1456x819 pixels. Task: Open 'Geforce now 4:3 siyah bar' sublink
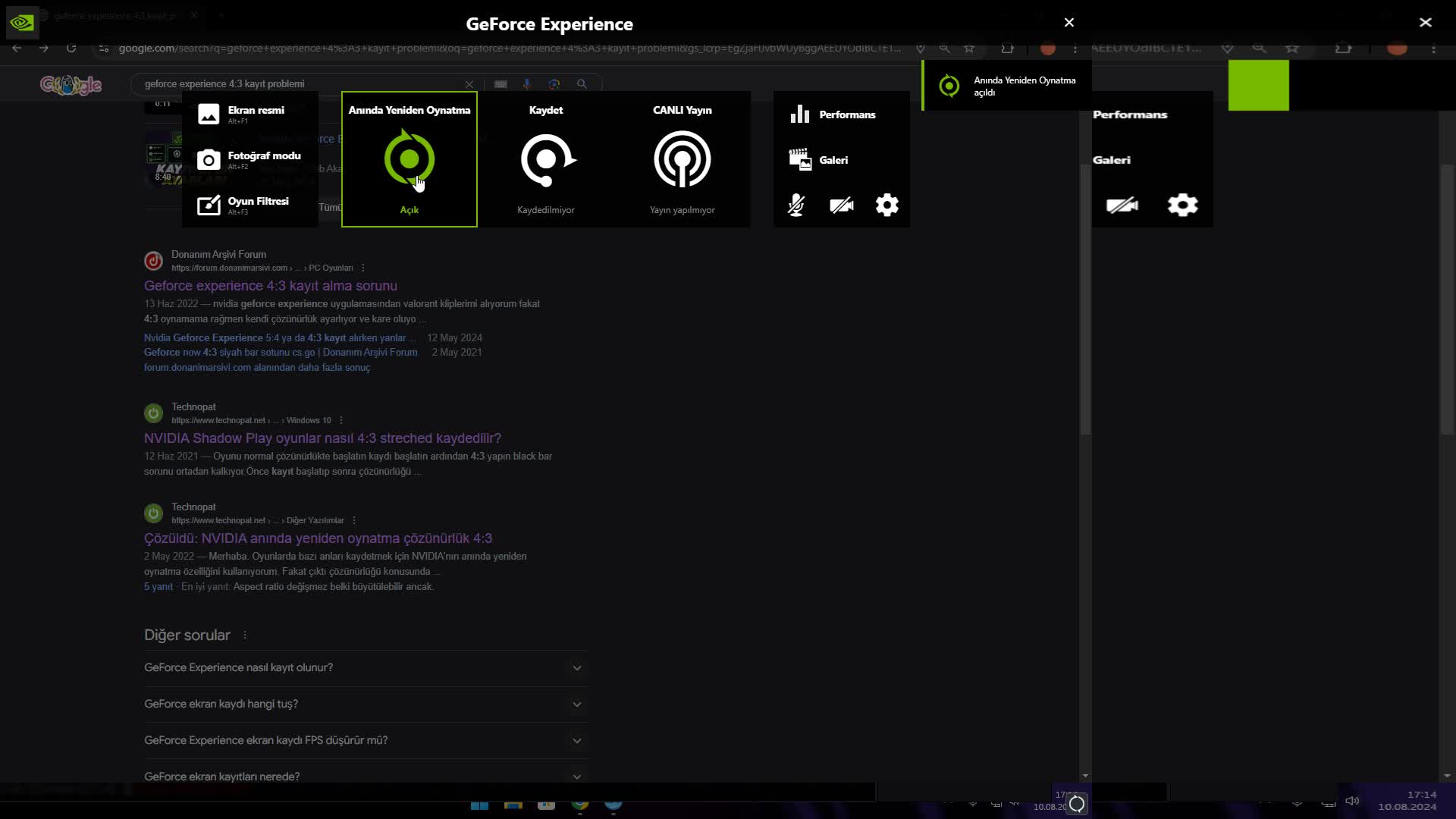pos(281,353)
